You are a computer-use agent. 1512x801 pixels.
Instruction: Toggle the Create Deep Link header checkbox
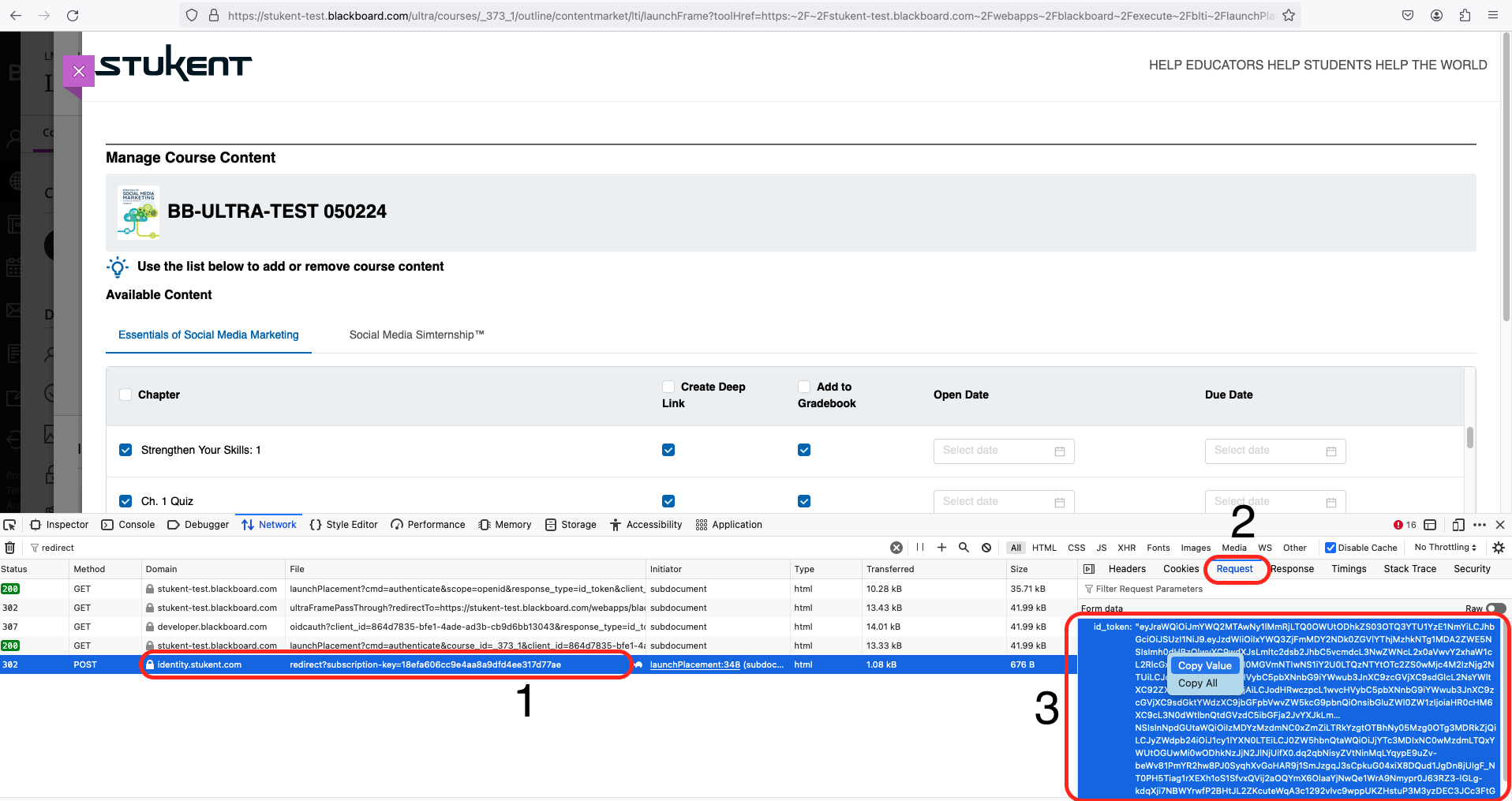[668, 387]
